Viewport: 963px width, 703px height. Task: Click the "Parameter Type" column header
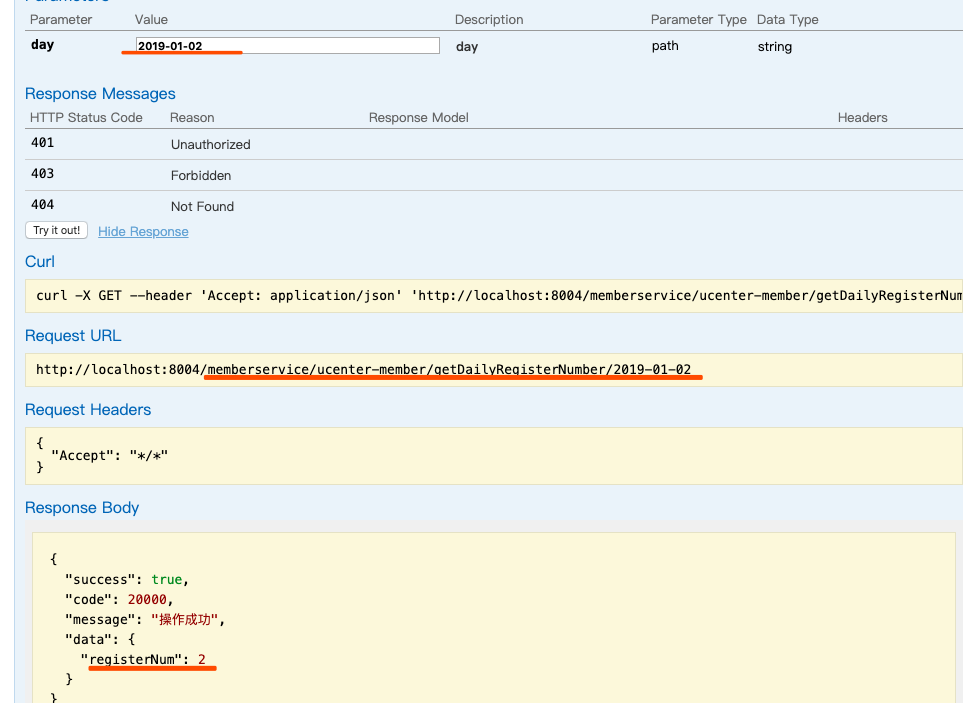698,20
